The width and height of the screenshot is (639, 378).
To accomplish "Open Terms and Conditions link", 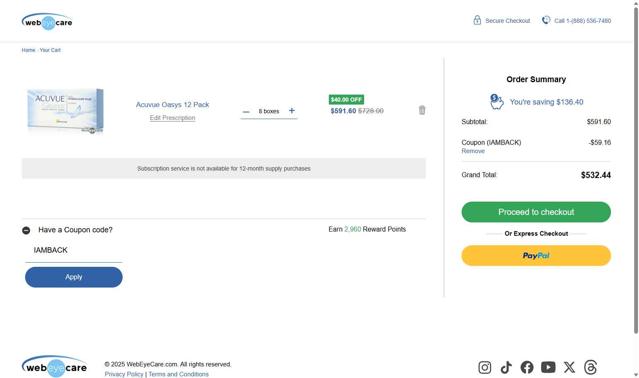I will point(178,374).
